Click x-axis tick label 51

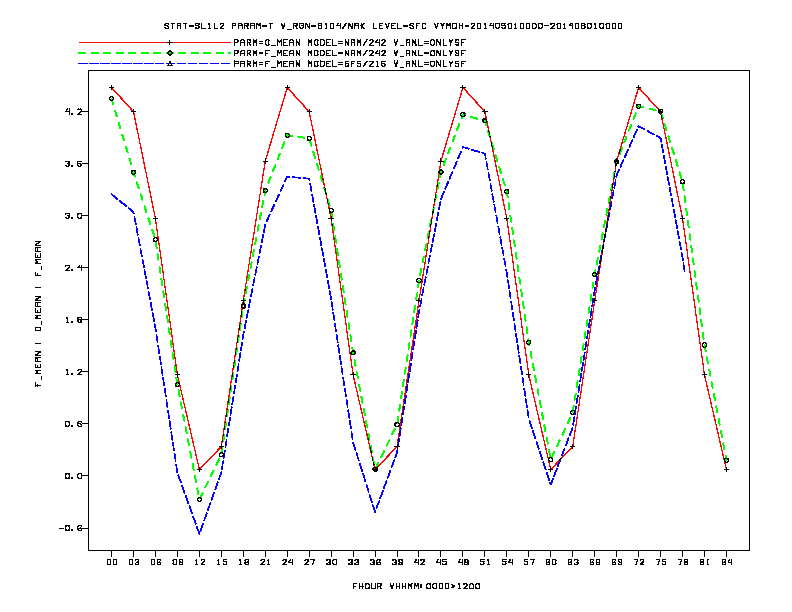point(485,562)
